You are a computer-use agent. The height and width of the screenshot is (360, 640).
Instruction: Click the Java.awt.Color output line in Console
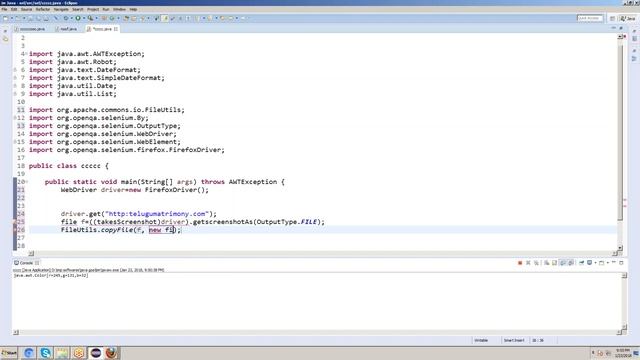click(51, 276)
